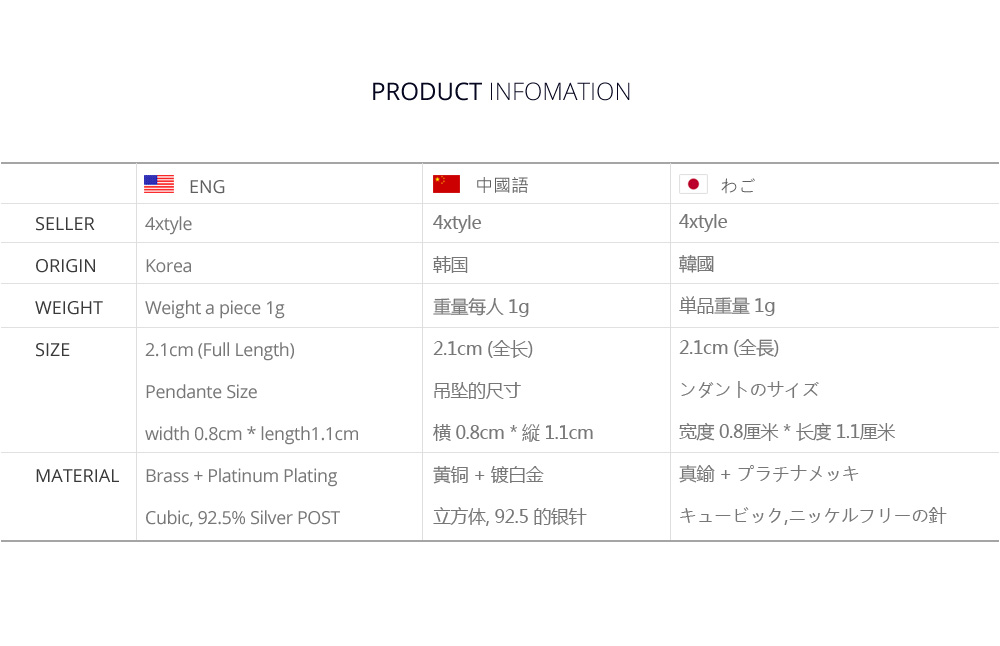1000x646 pixels.
Task: Click the Korea origin text
Action: click(168, 266)
